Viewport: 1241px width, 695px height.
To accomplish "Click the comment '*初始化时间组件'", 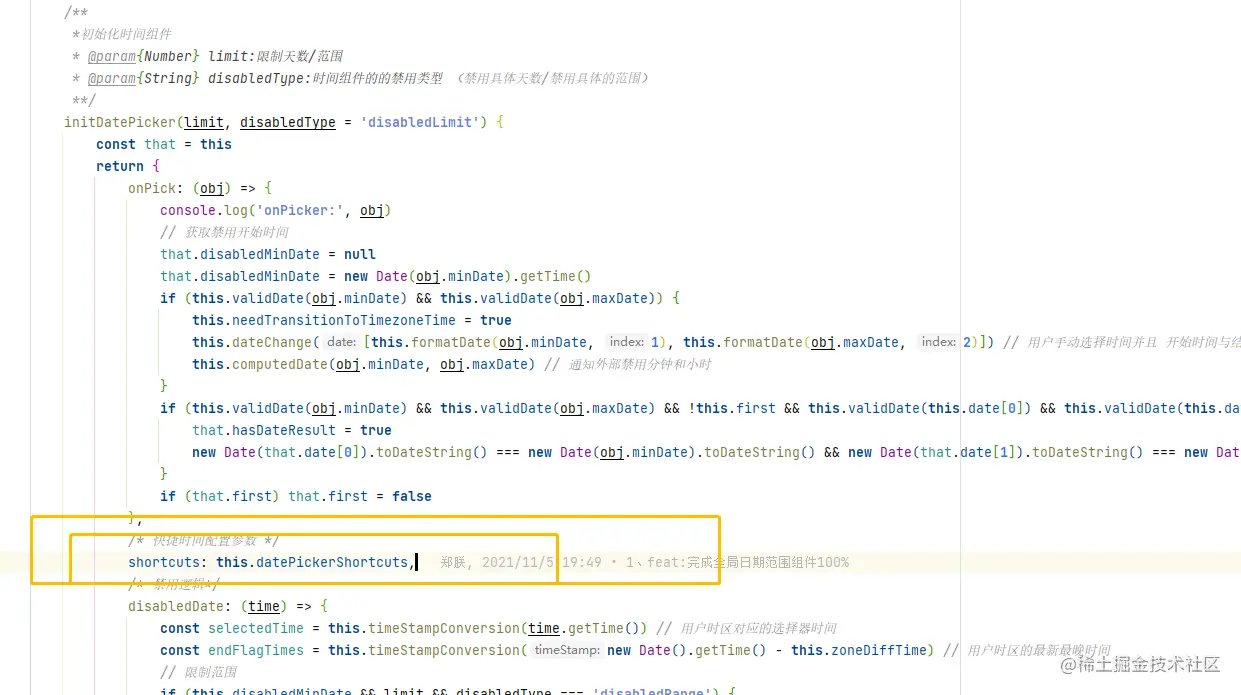I will tap(122, 34).
